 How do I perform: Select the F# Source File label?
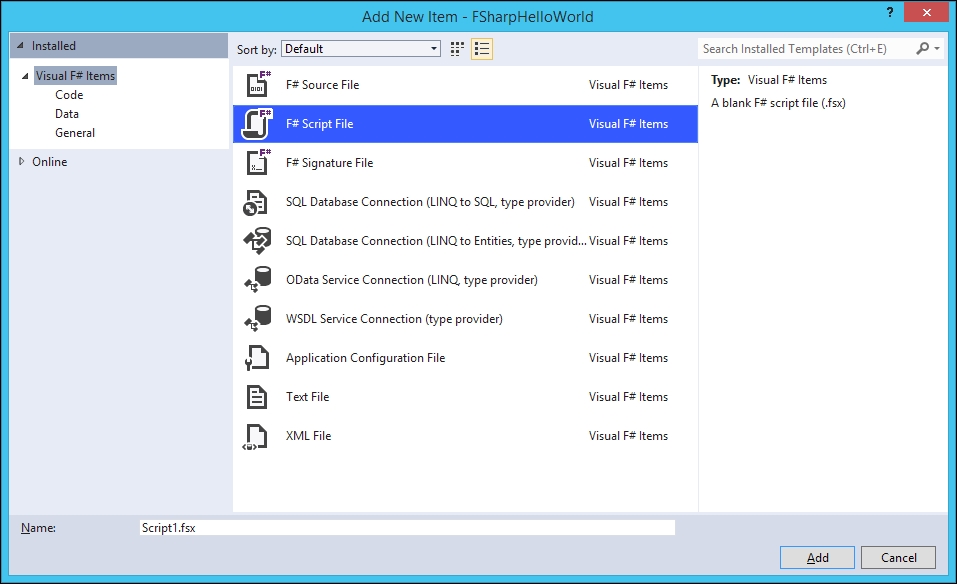pos(322,85)
